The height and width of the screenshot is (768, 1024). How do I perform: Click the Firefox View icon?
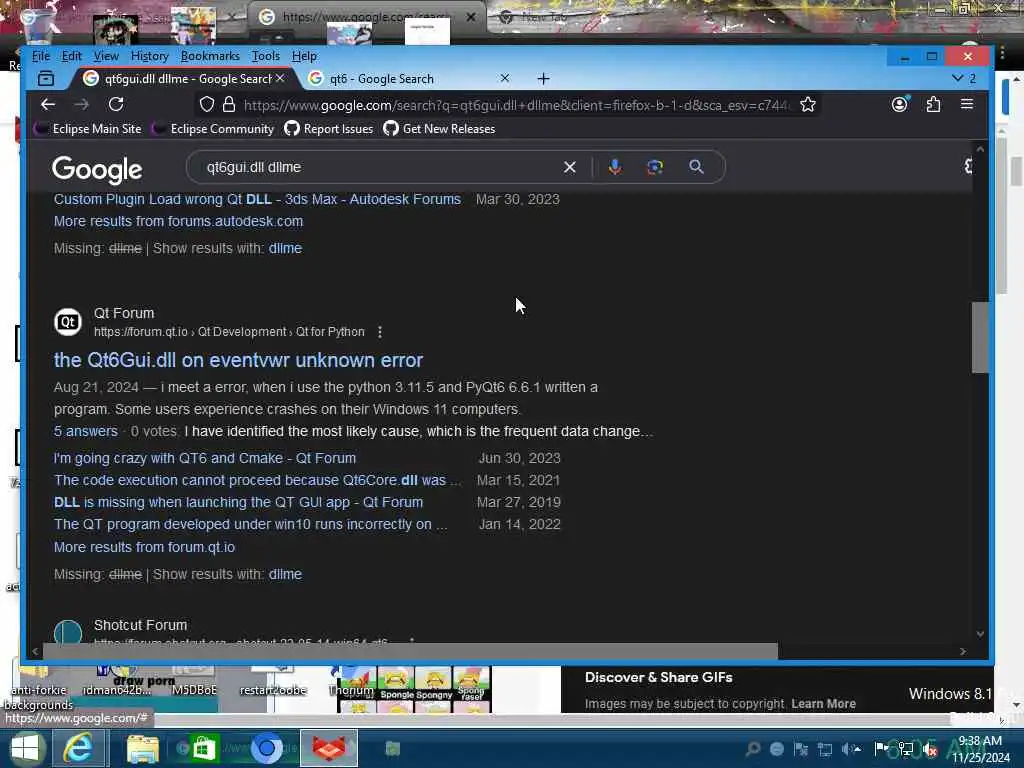click(x=46, y=79)
